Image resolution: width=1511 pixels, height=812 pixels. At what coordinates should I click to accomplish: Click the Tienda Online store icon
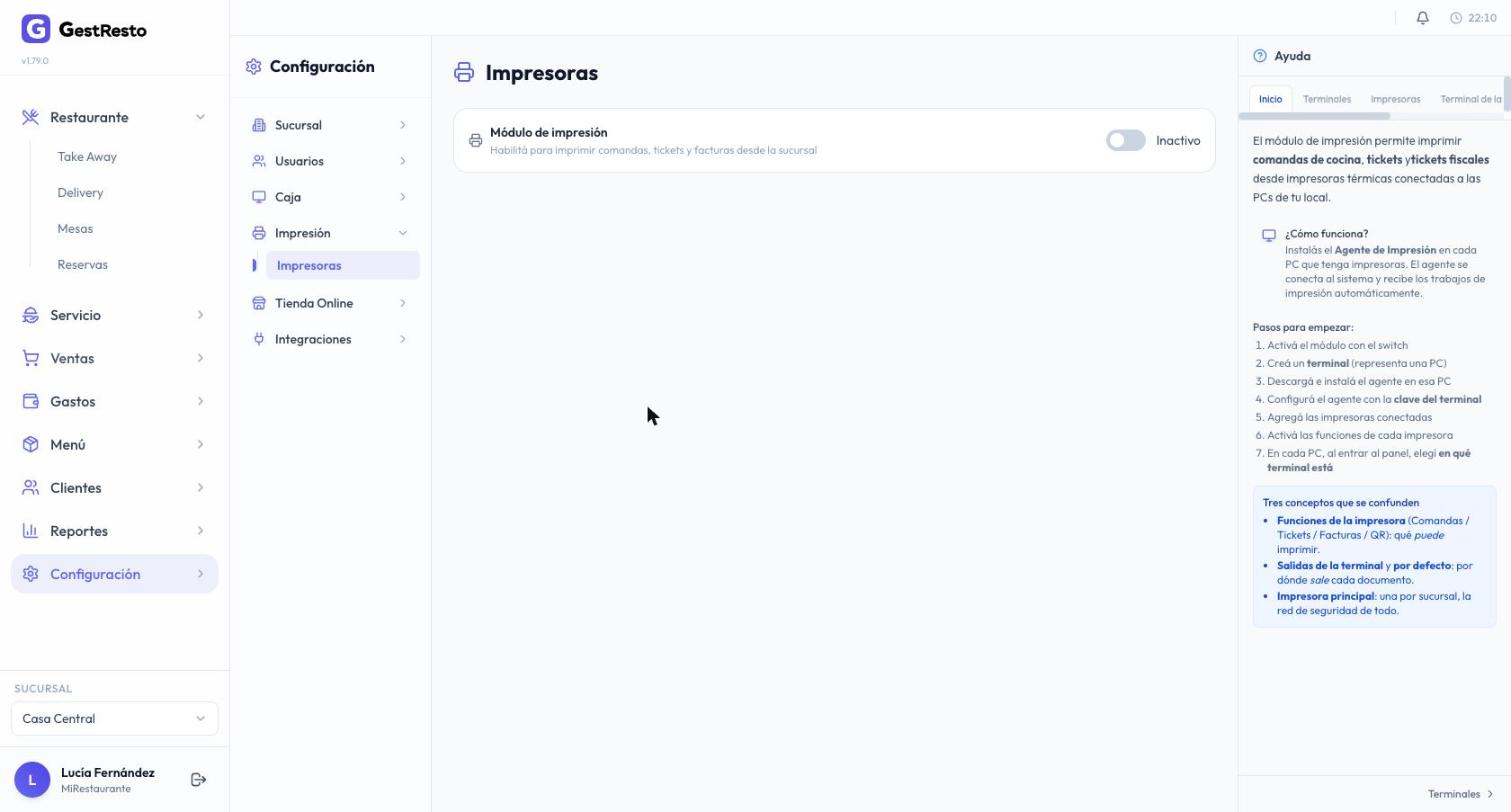pos(259,303)
